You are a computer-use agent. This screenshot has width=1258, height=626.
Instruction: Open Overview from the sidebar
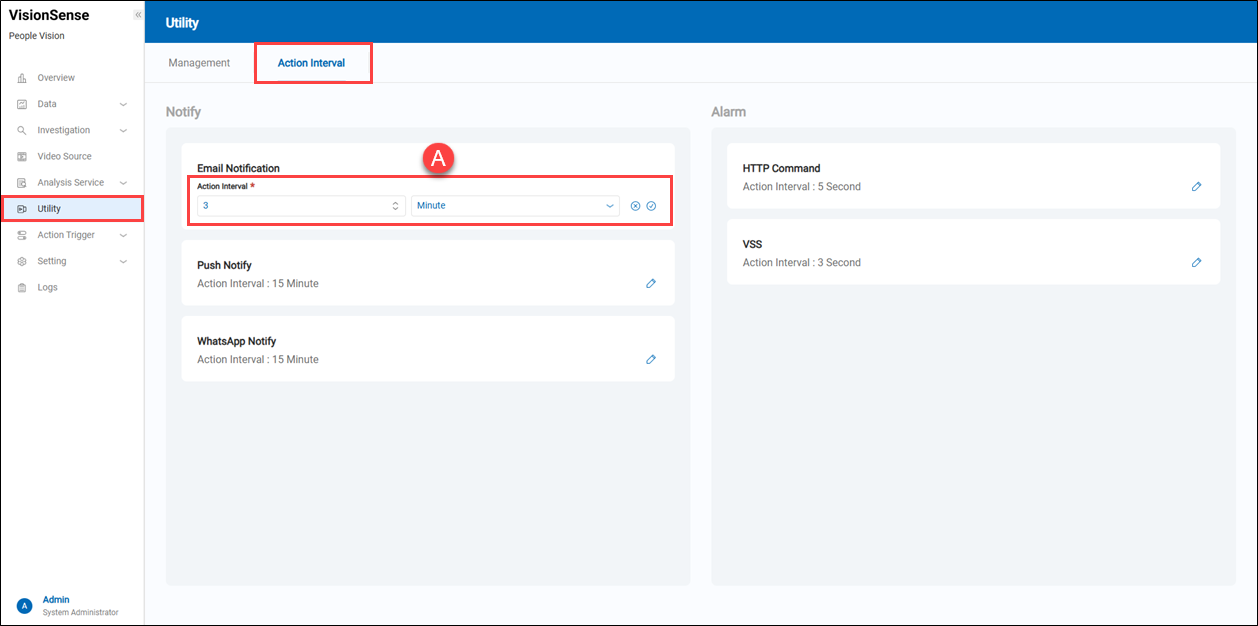(x=56, y=78)
